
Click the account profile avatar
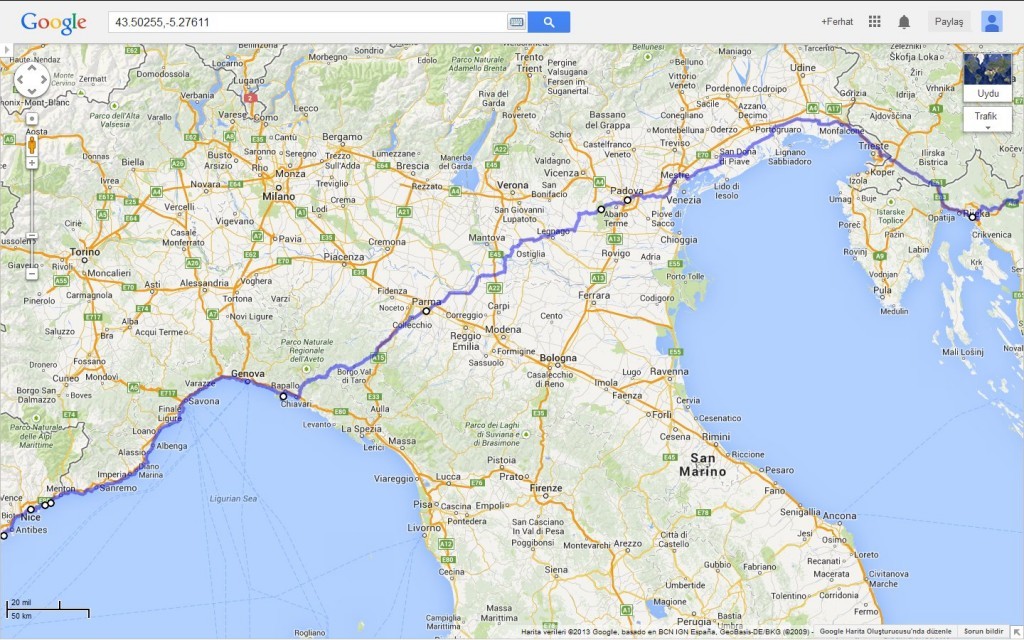(x=991, y=21)
